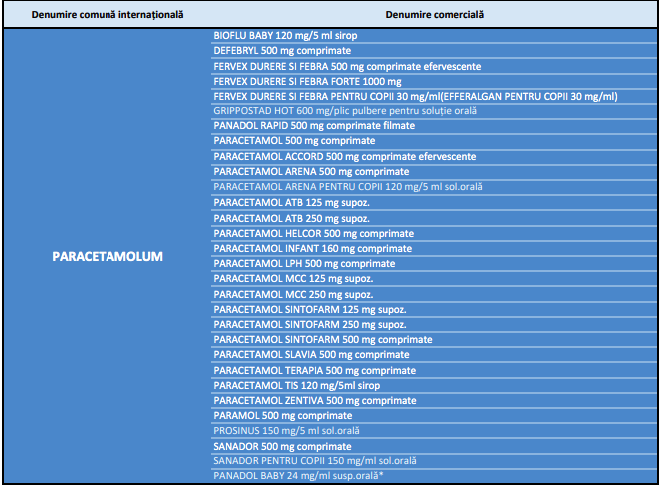Screen dimensions: 663x487
Task: Click PARACETAMOL LPH 500 mg comprimate
Action: tap(434, 264)
